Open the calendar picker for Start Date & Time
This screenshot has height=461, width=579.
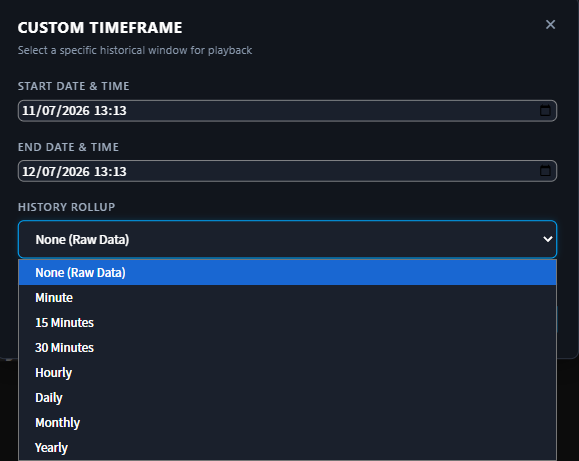point(545,110)
